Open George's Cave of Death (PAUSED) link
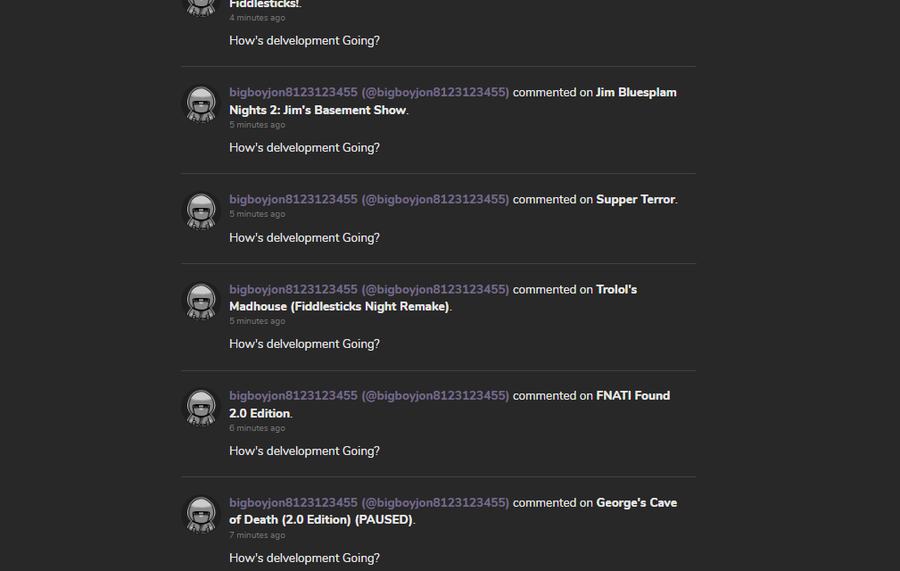 pyautogui.click(x=453, y=511)
